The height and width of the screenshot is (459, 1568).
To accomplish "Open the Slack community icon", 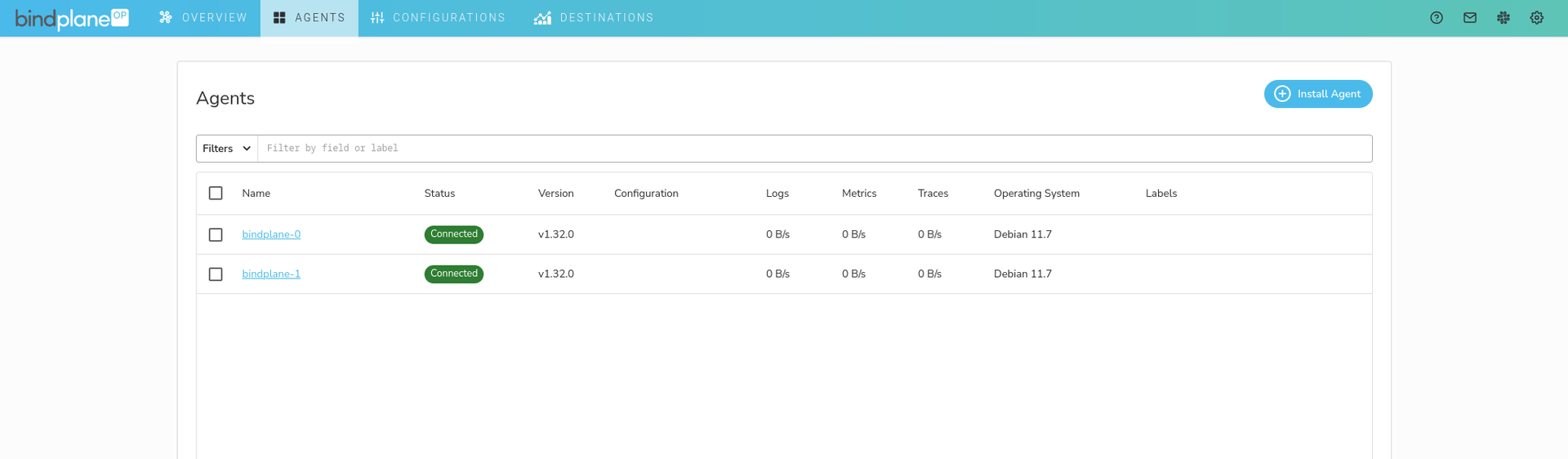I will click(1503, 18).
